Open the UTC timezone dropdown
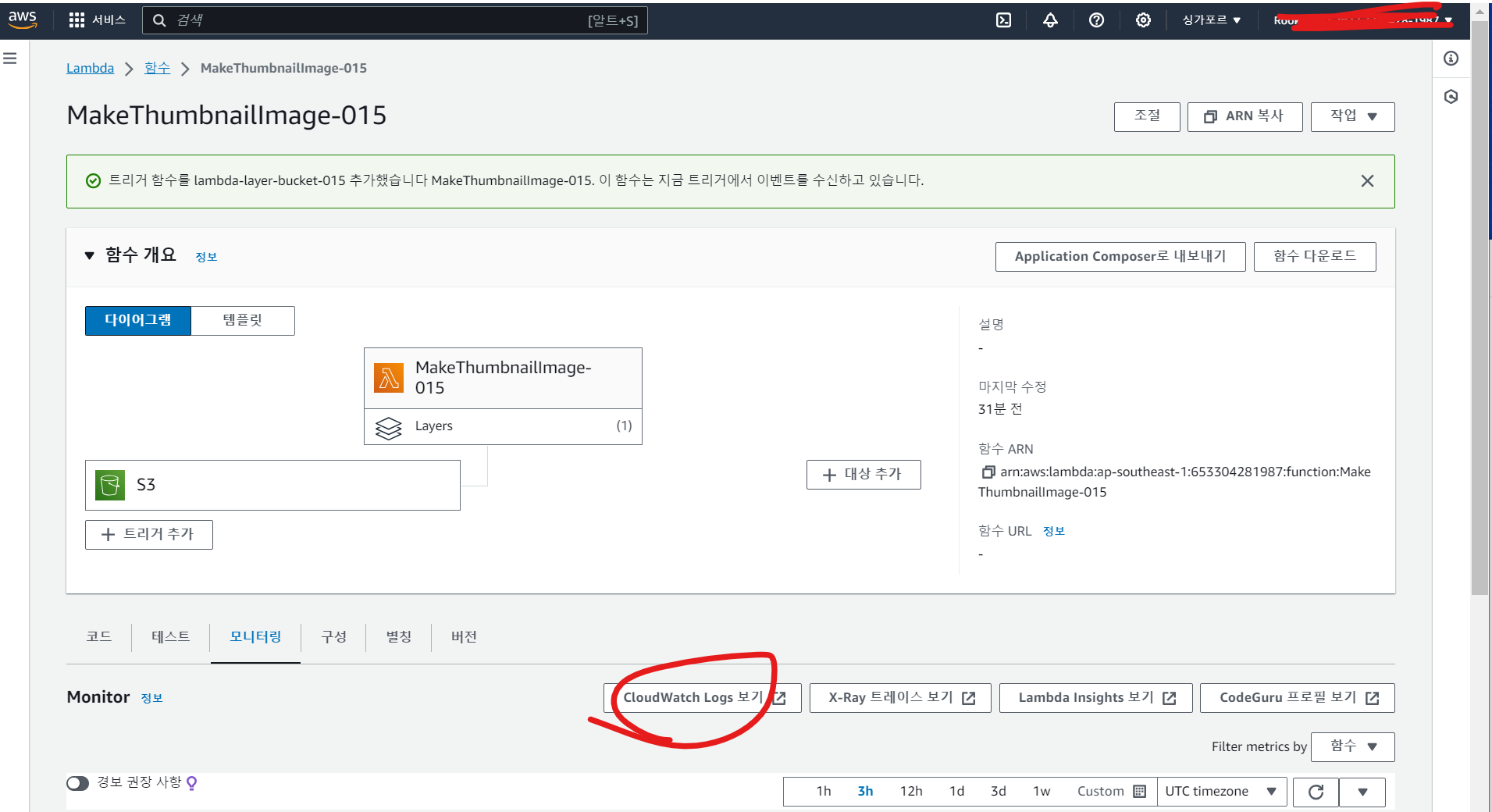1492x812 pixels. [1221, 792]
